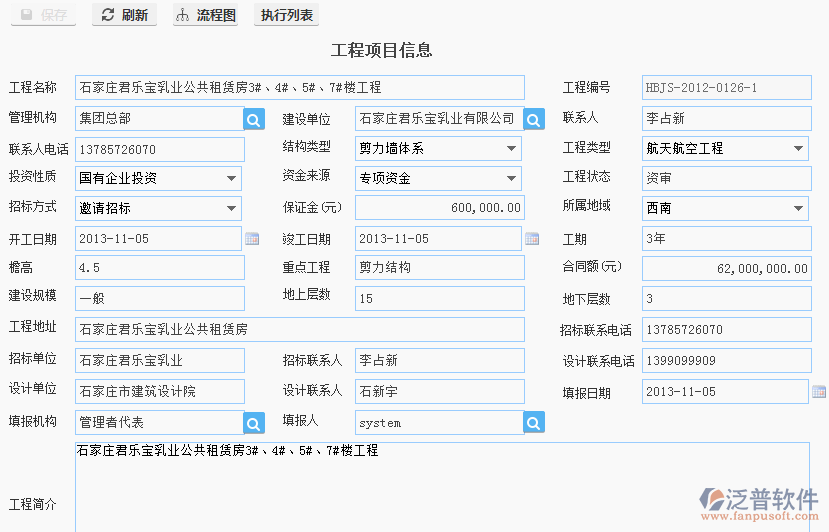The height and width of the screenshot is (532, 829).
Task: Click the search icon next to 填报机构
Action: click(254, 423)
